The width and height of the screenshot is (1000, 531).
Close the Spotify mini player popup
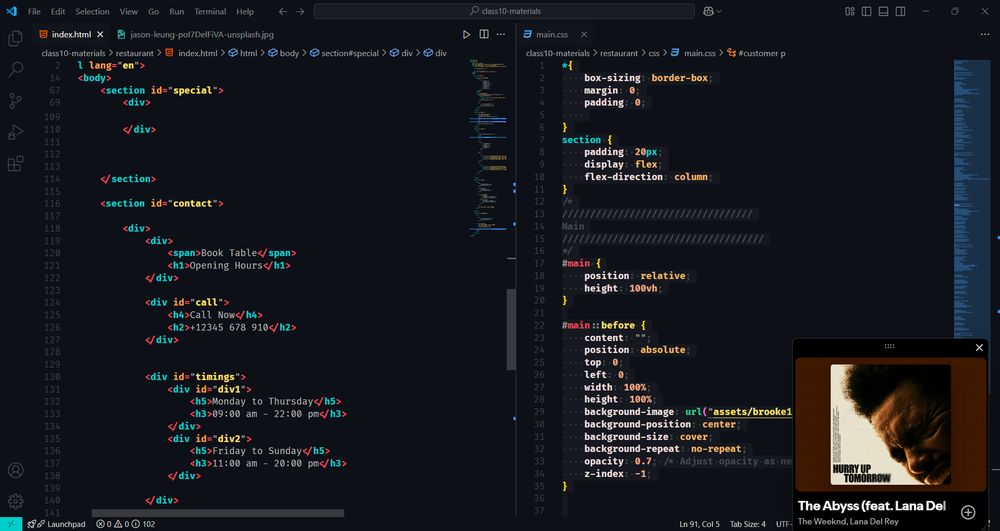(x=979, y=347)
